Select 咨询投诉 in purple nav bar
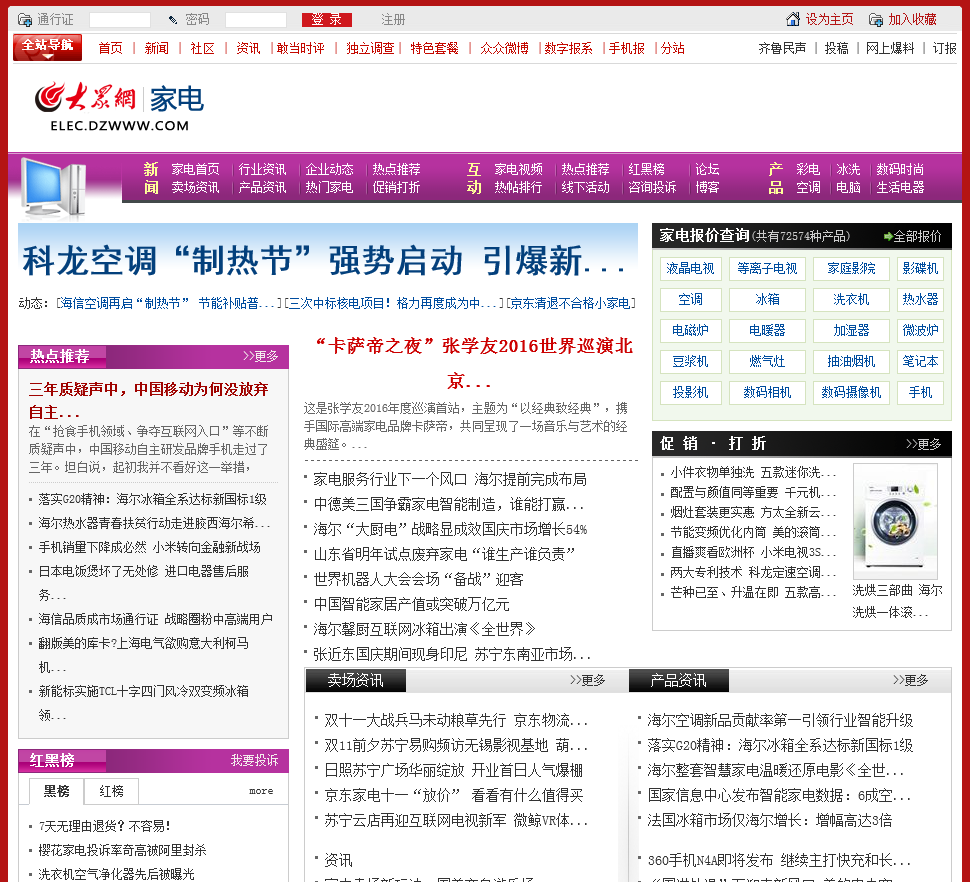970x882 pixels. 652,187
